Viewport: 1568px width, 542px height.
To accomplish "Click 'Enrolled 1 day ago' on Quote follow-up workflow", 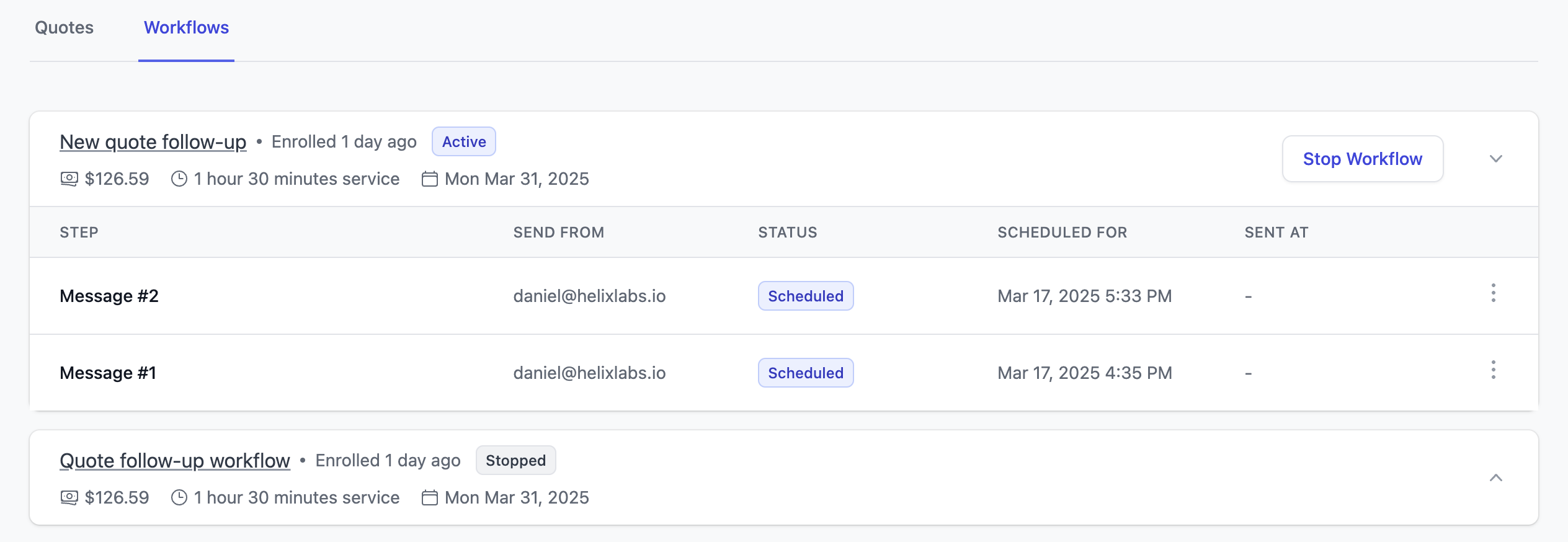I will point(388,461).
